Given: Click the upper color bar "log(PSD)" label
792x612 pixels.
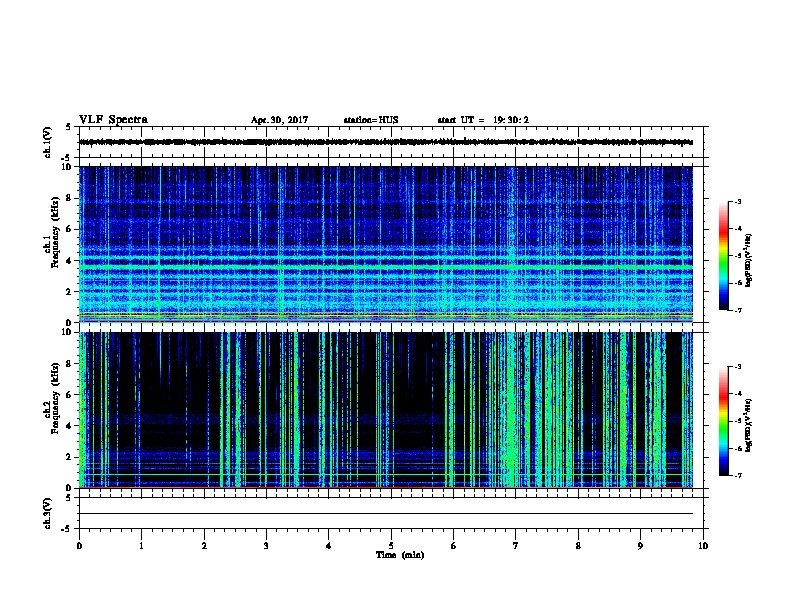Looking at the screenshot, I should (748, 260).
